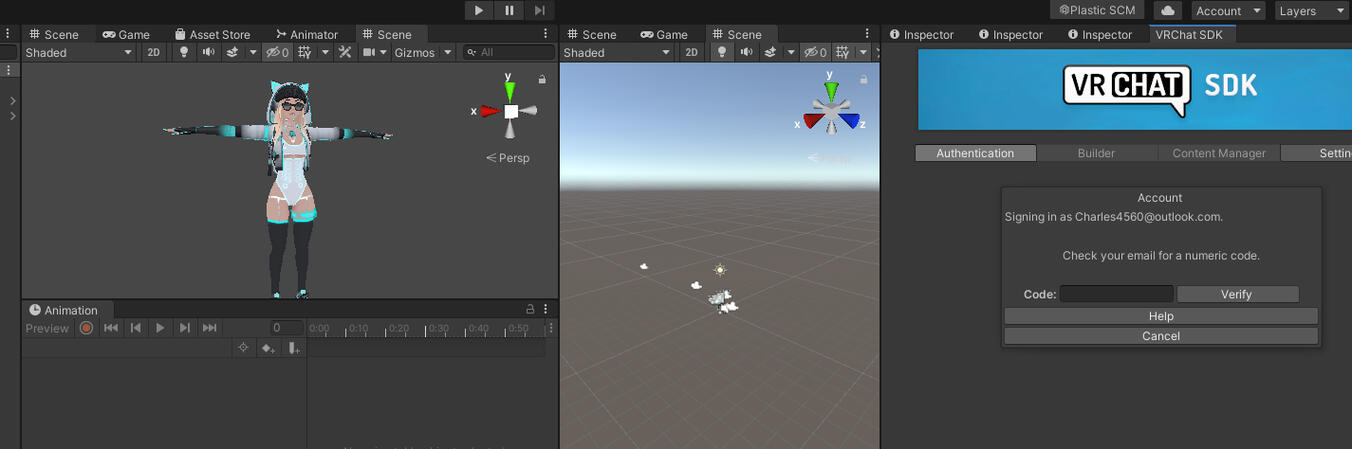Open the Content Manager tab

pyautogui.click(x=1219, y=153)
